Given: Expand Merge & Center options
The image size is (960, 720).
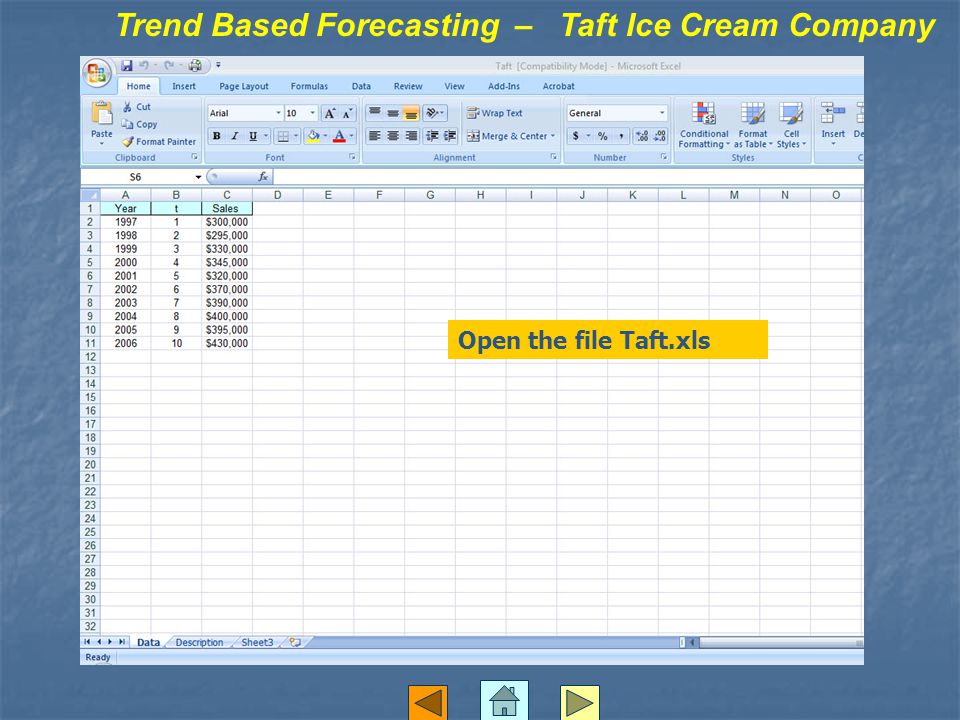Looking at the screenshot, I should pyautogui.click(x=553, y=136).
